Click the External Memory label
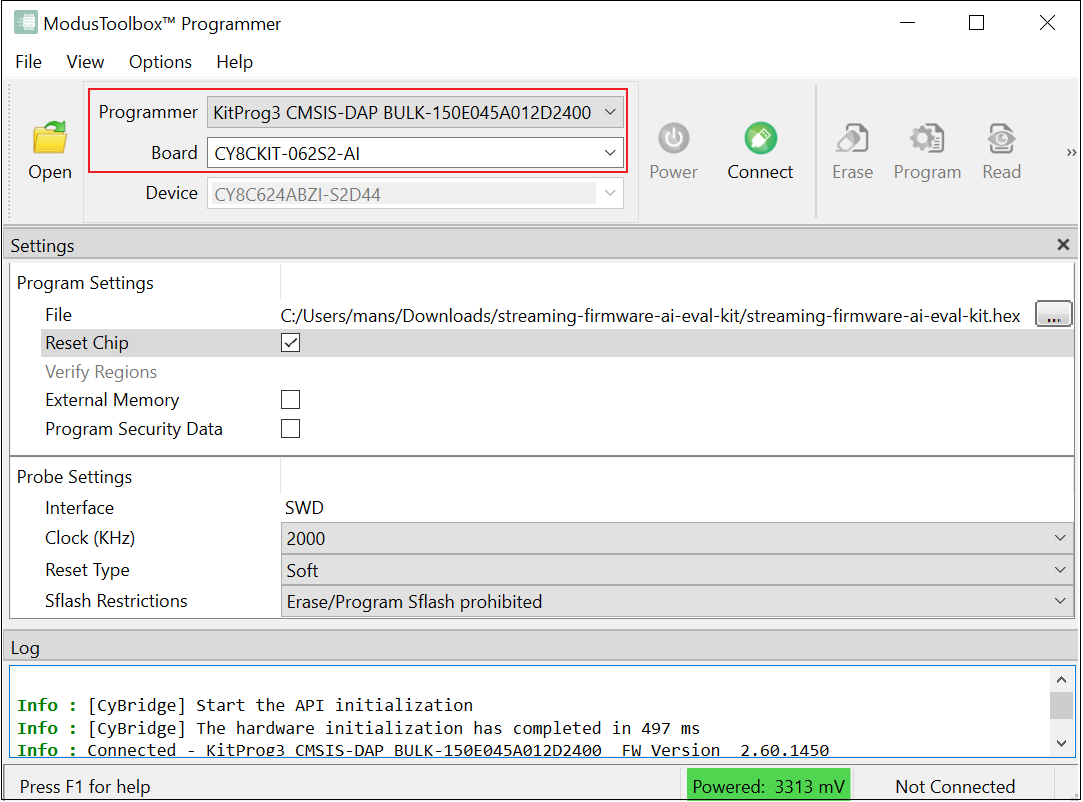The width and height of the screenshot is (1083, 802). 112,400
